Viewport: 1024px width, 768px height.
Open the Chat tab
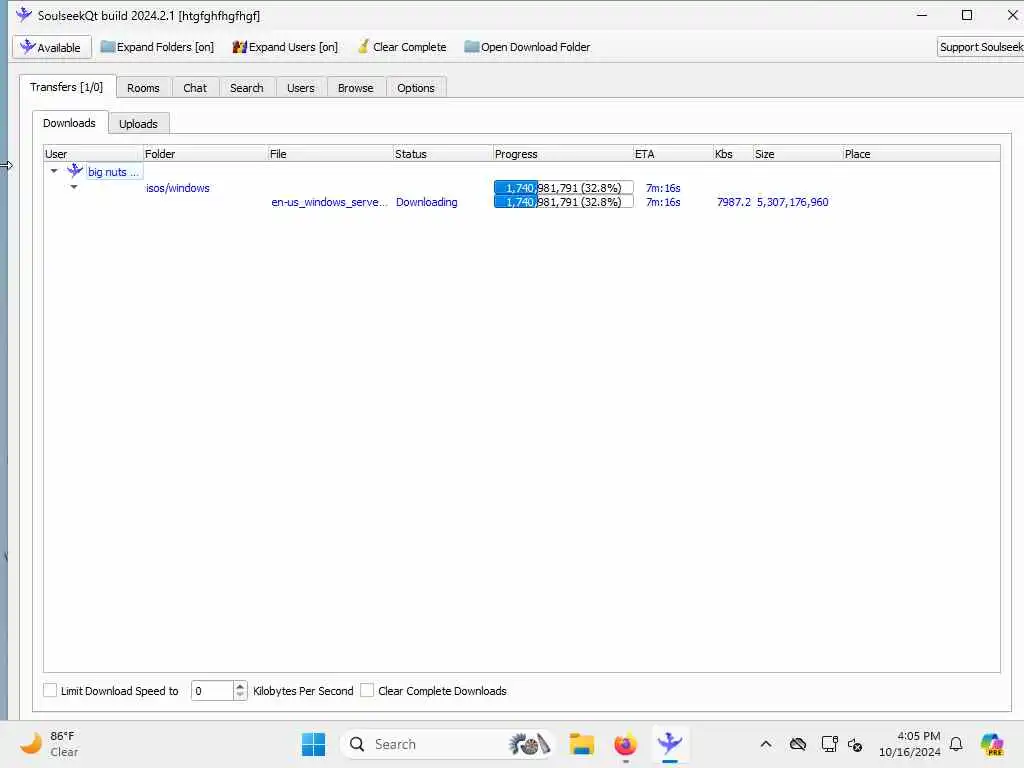(195, 88)
